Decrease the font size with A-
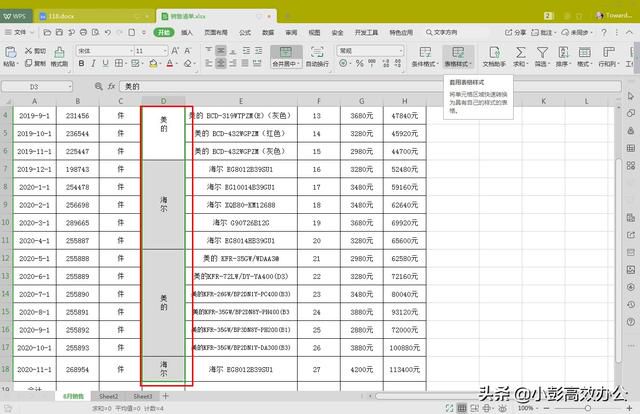The width and height of the screenshot is (640, 414). 187,51
